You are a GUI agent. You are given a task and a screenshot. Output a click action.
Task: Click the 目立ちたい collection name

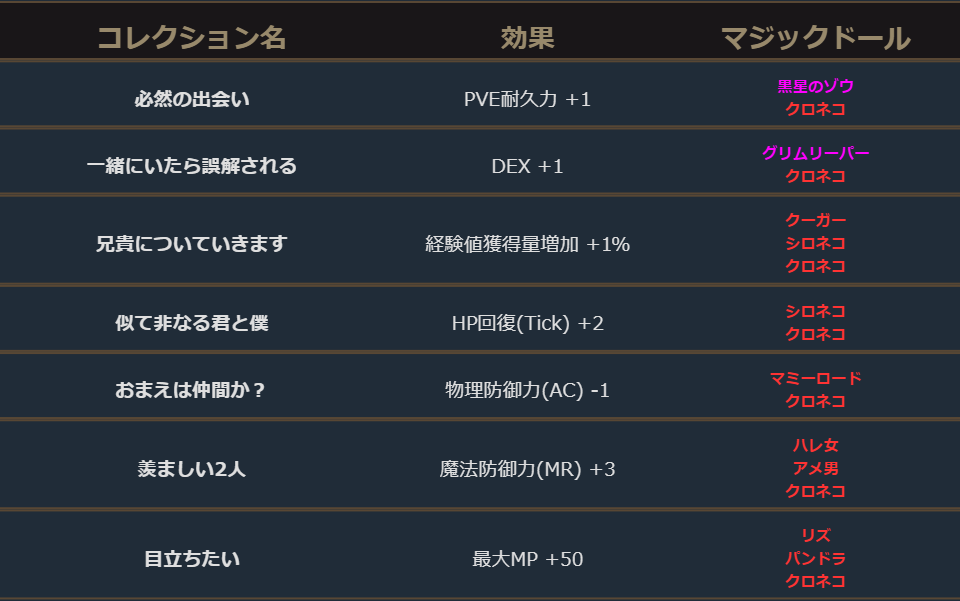(191, 558)
